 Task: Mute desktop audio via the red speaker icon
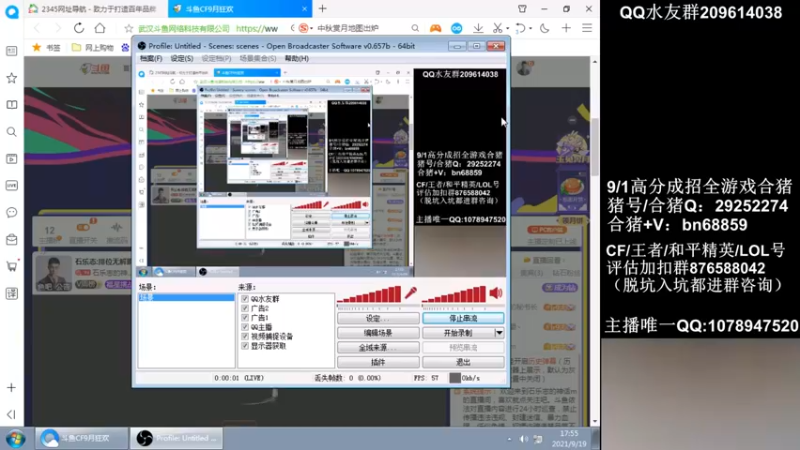tap(496, 293)
